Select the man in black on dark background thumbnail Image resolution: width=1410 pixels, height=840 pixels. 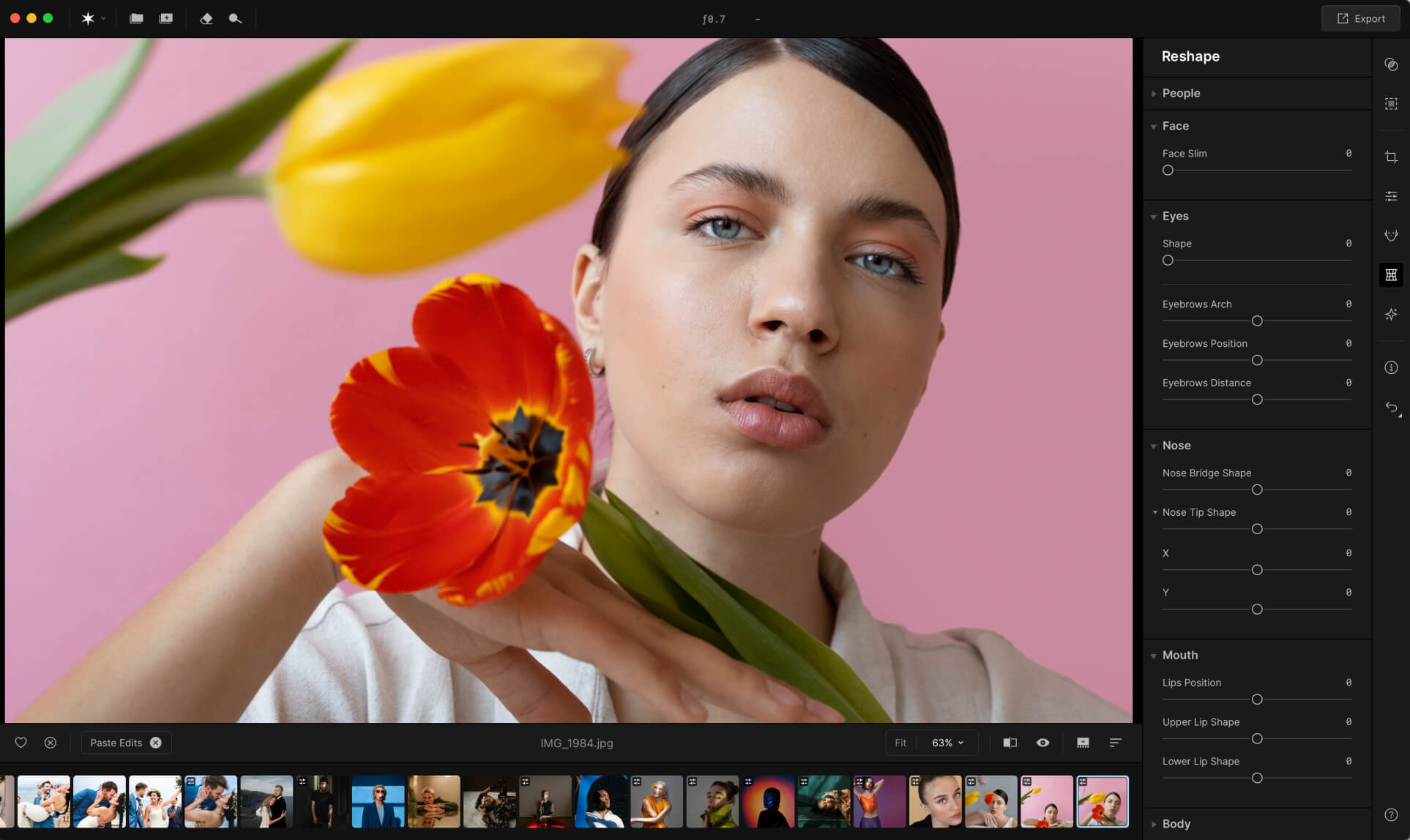point(323,802)
